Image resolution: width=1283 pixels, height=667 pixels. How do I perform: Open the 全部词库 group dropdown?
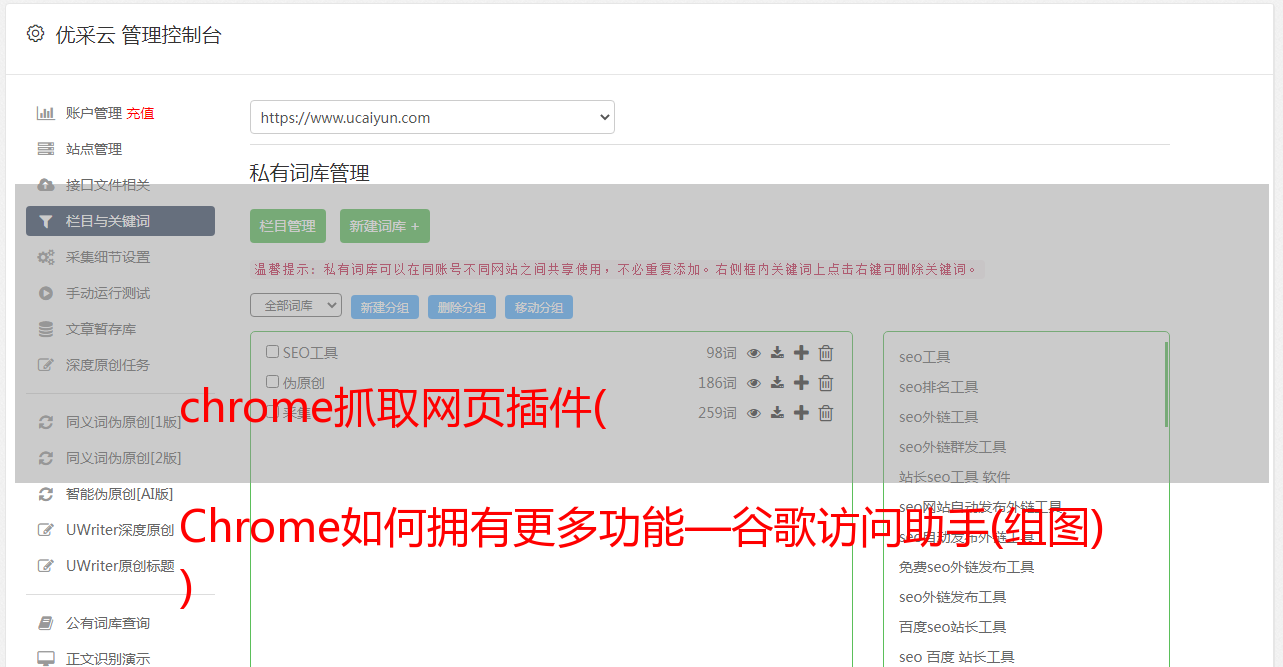(296, 305)
